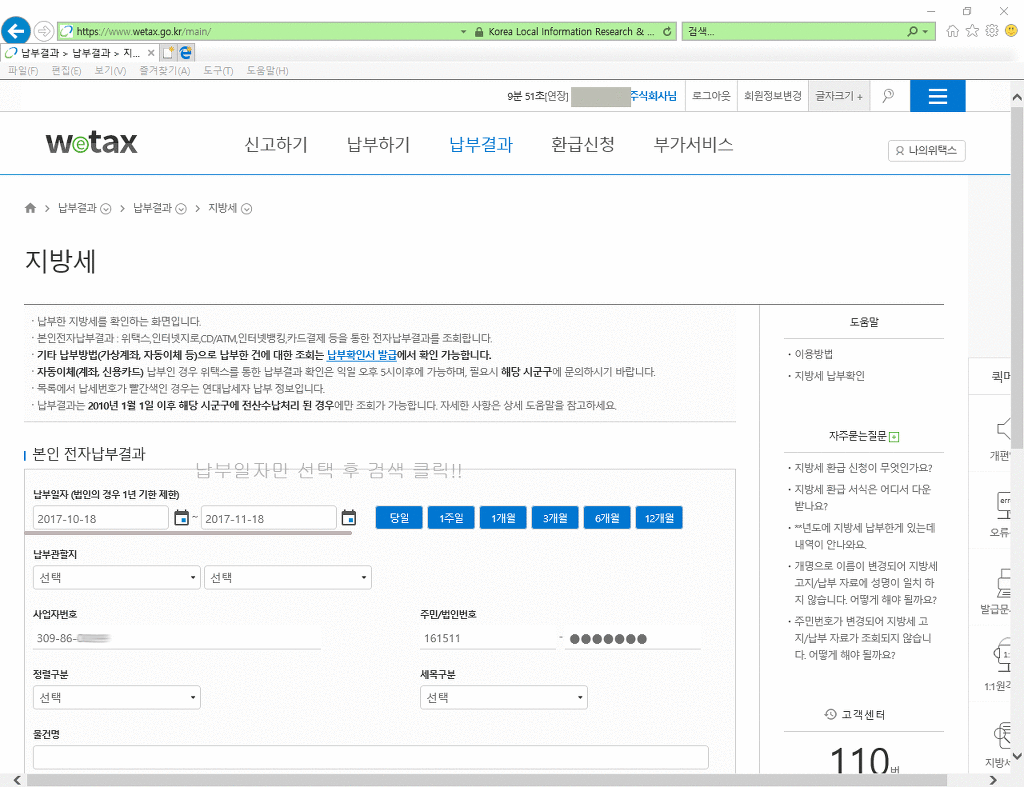Click the magnifier search icon in header
This screenshot has width=1024, height=787.
click(888, 96)
